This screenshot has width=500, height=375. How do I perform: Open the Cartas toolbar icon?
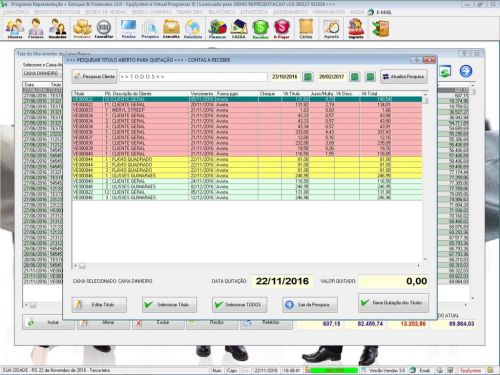click(x=306, y=28)
